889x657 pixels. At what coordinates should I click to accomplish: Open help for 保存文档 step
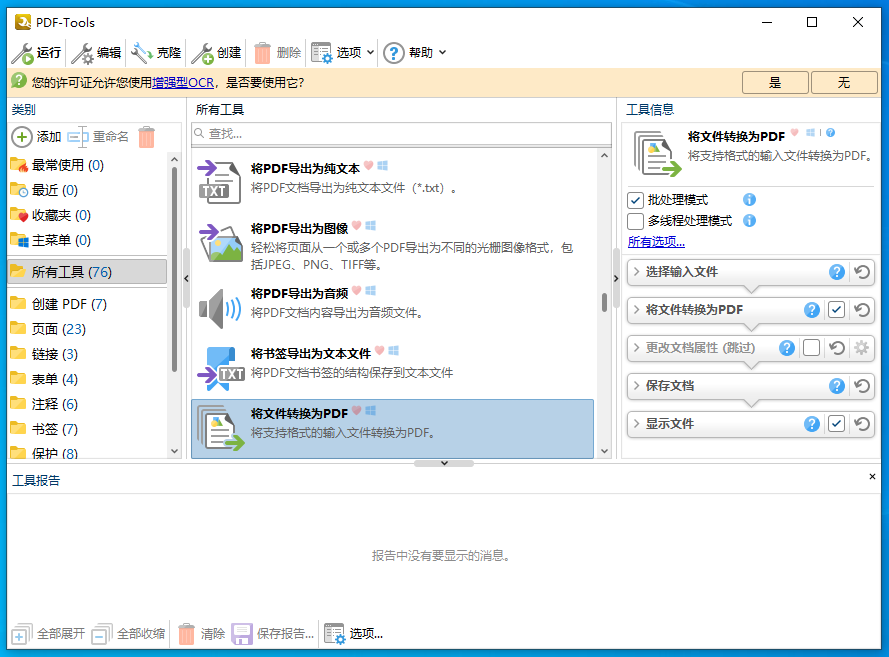[837, 386]
